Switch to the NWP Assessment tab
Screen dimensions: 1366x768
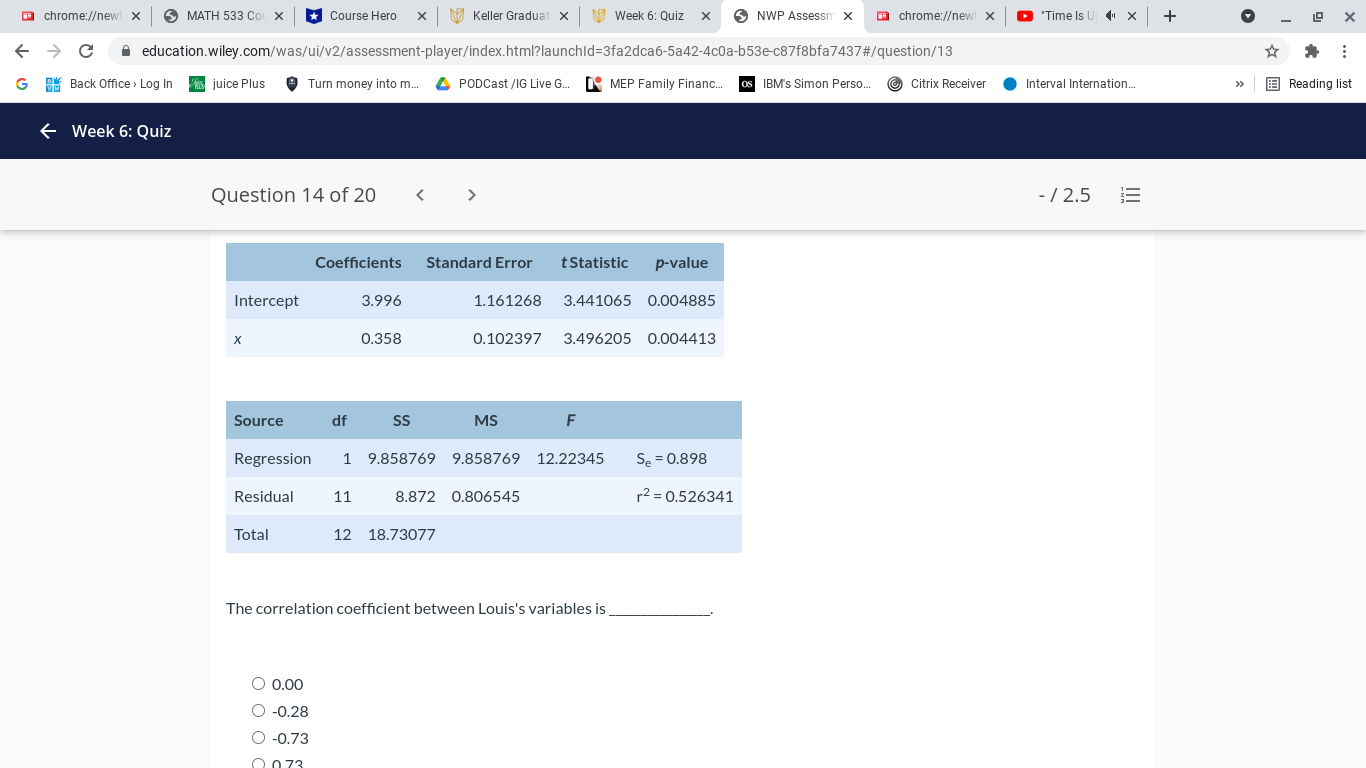pyautogui.click(x=793, y=16)
